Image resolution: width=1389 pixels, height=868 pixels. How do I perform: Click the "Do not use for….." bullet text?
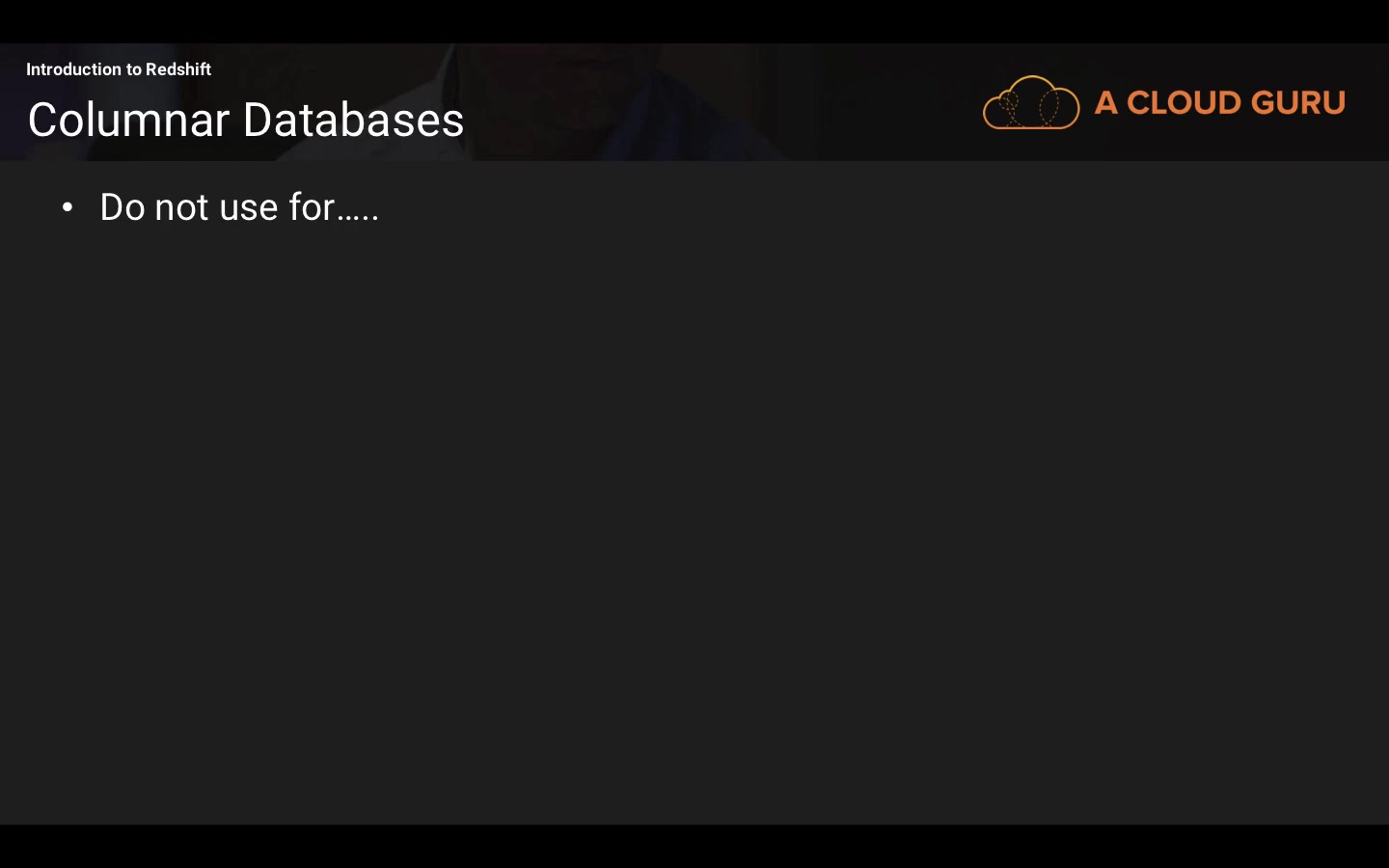(x=239, y=207)
